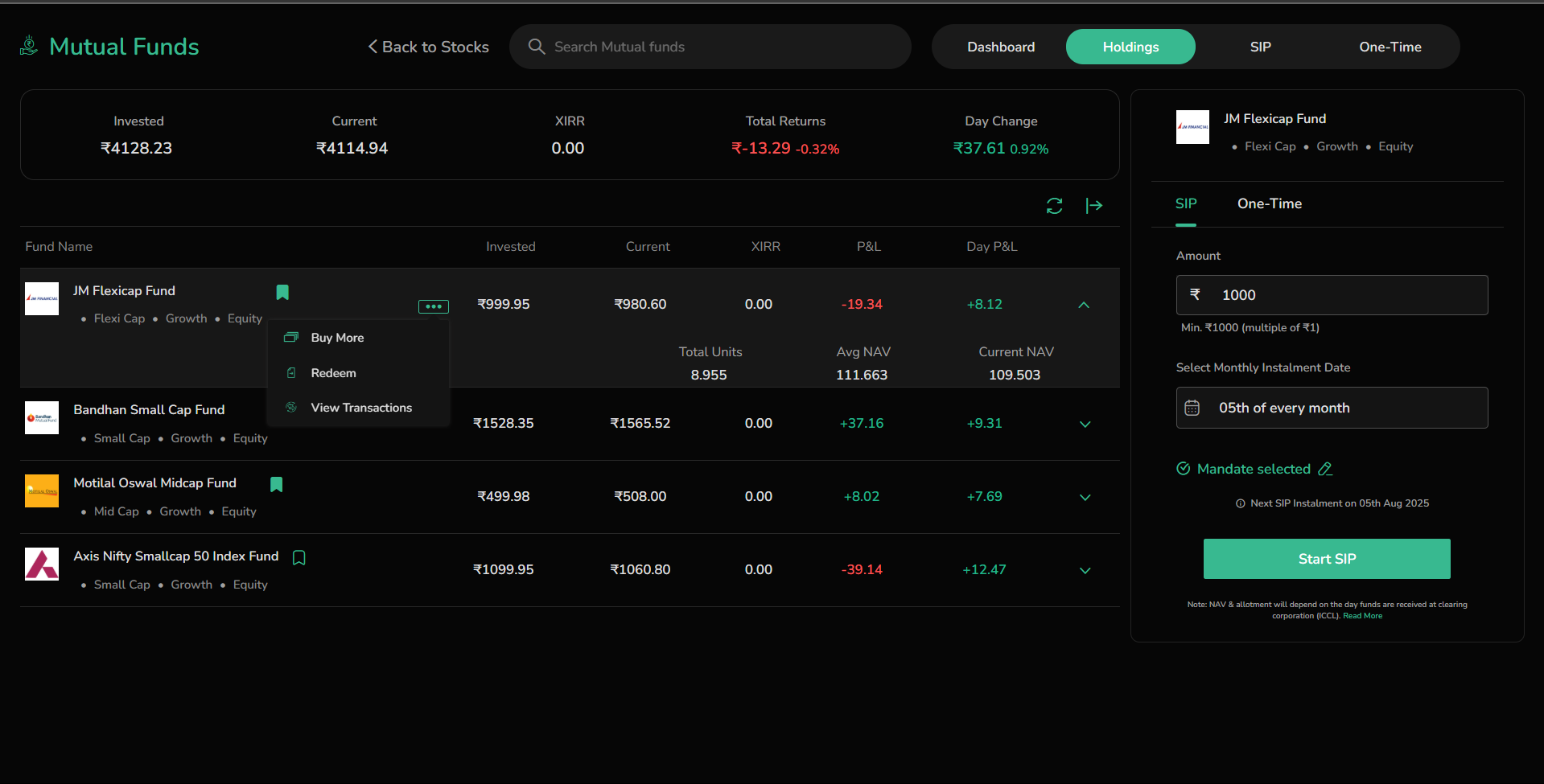Select One-Time tab in the order panel
The image size is (1544, 784).
point(1269,203)
